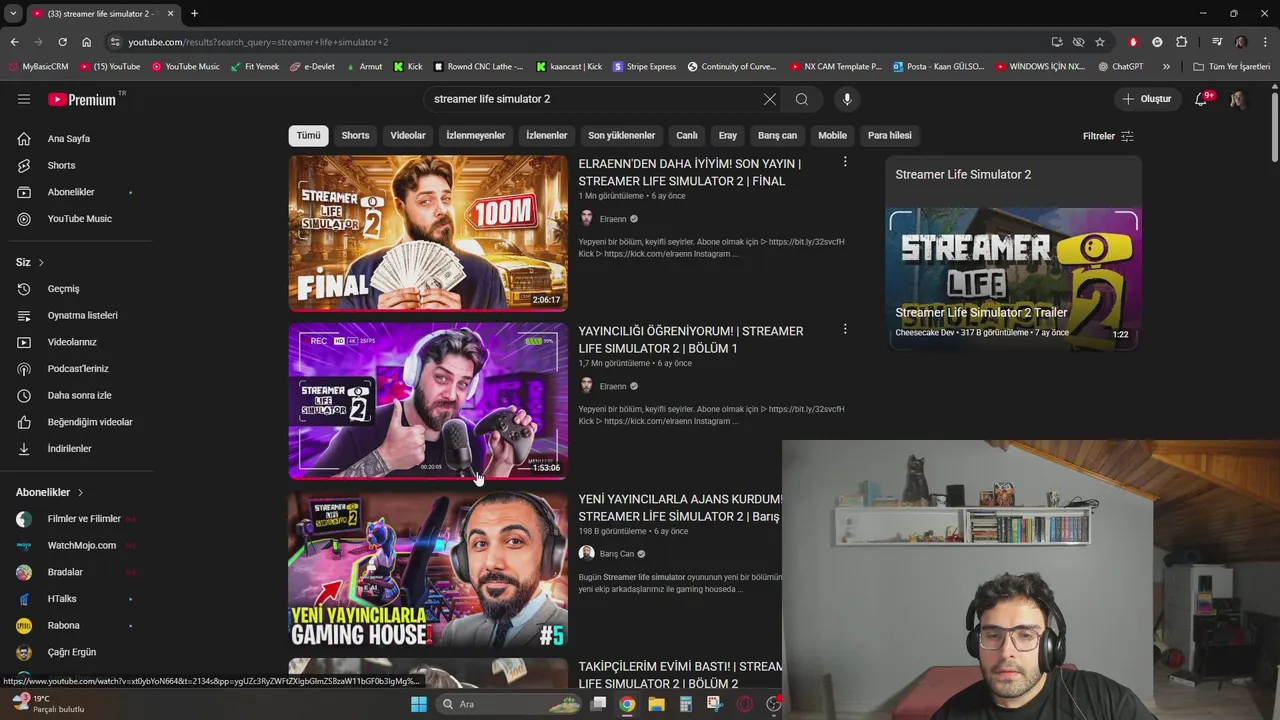Open Ana Sayfa in the sidebar
Image resolution: width=1280 pixels, height=720 pixels.
point(68,139)
